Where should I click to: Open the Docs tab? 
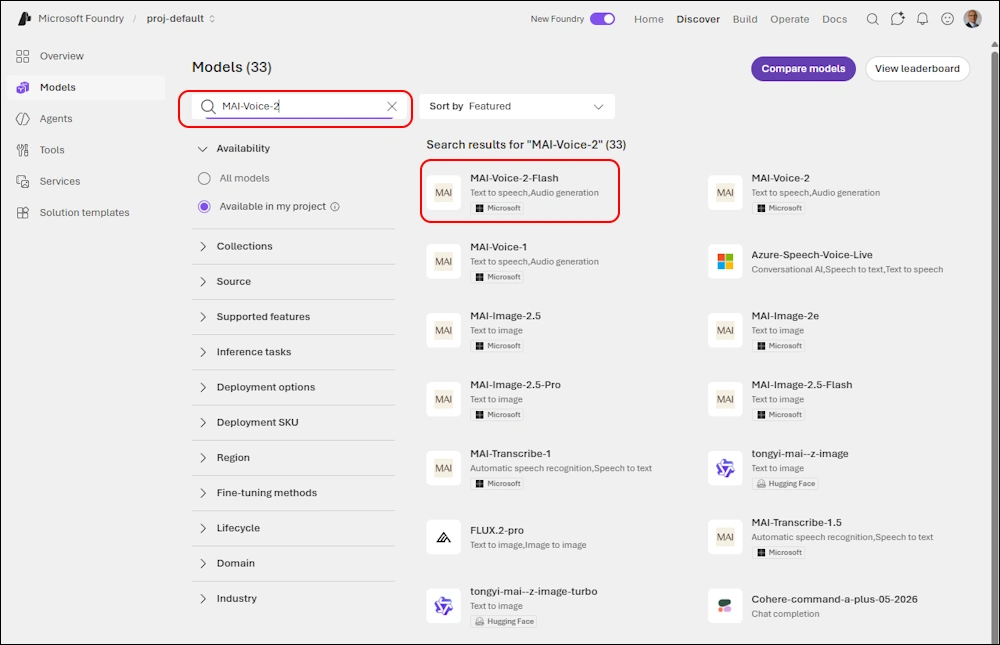point(834,19)
